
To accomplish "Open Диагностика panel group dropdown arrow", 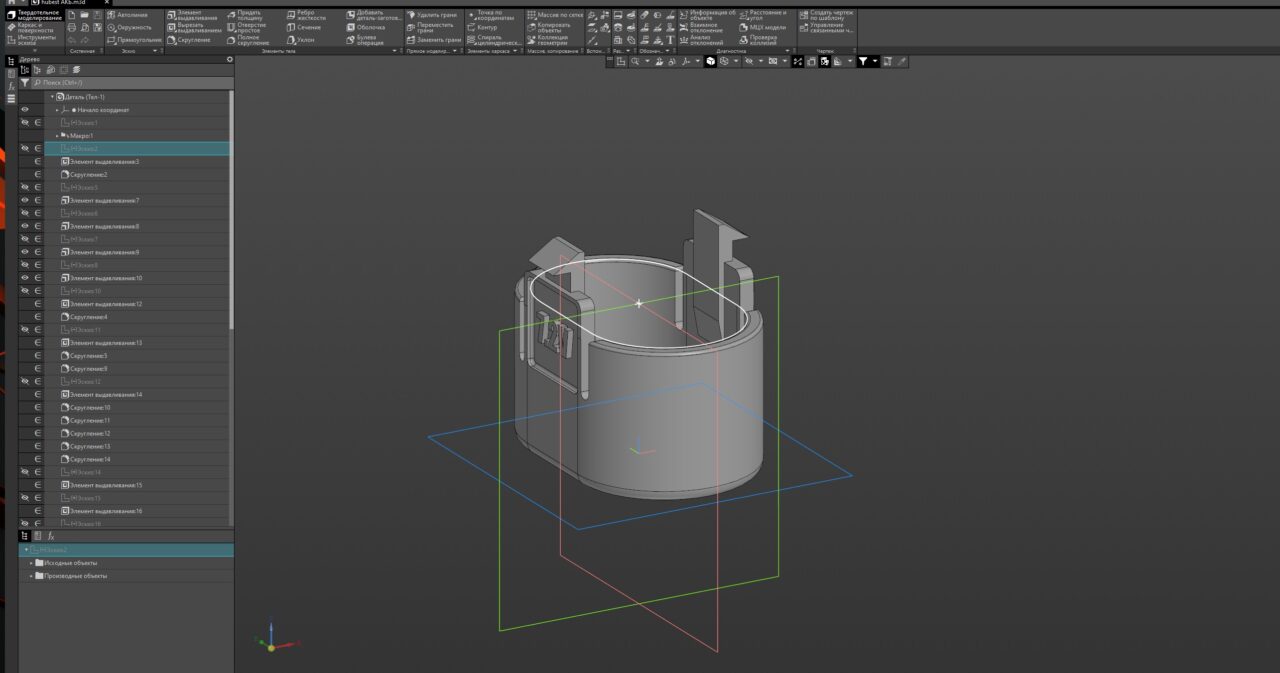I will point(787,51).
